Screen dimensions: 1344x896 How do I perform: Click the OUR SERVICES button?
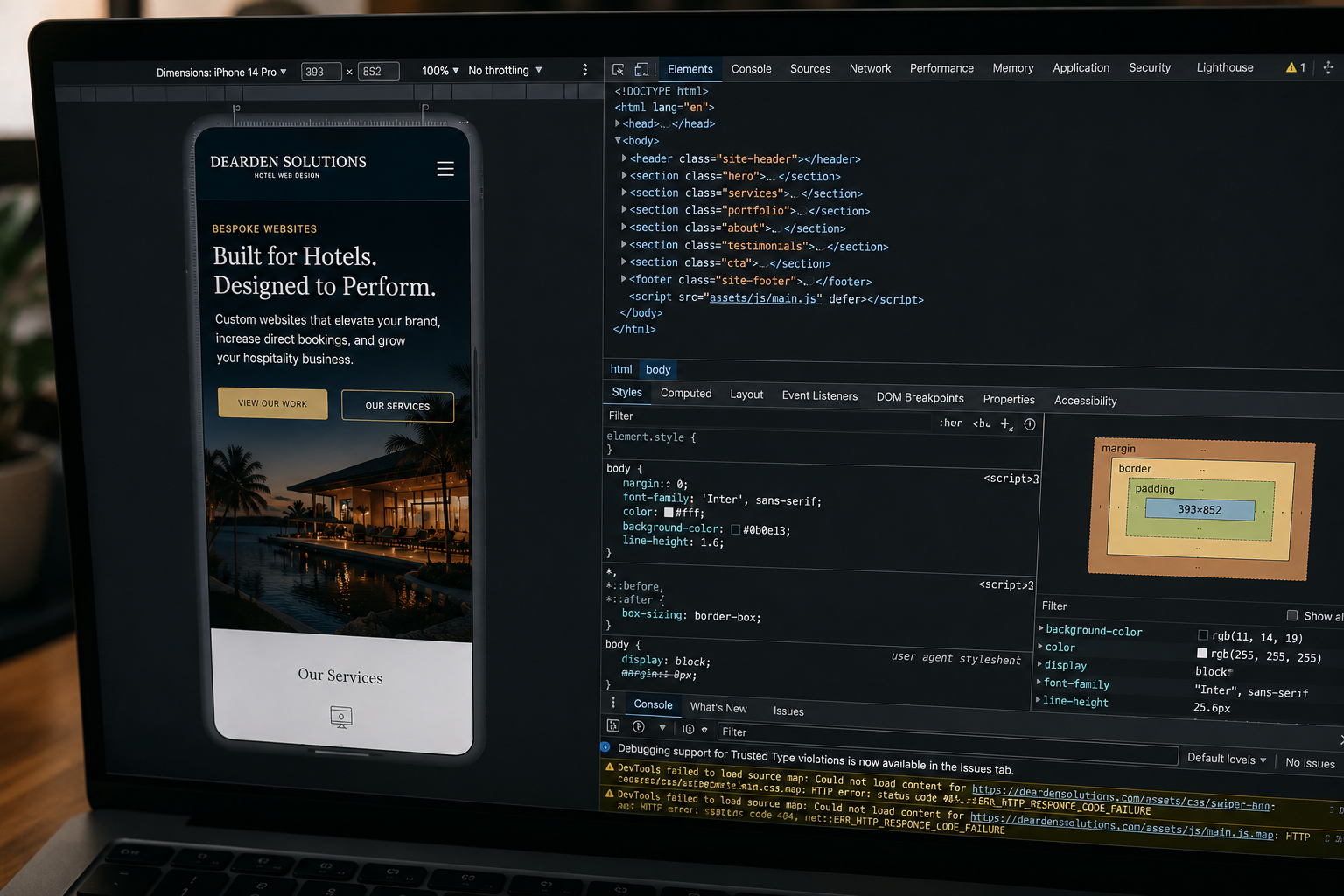(397, 406)
